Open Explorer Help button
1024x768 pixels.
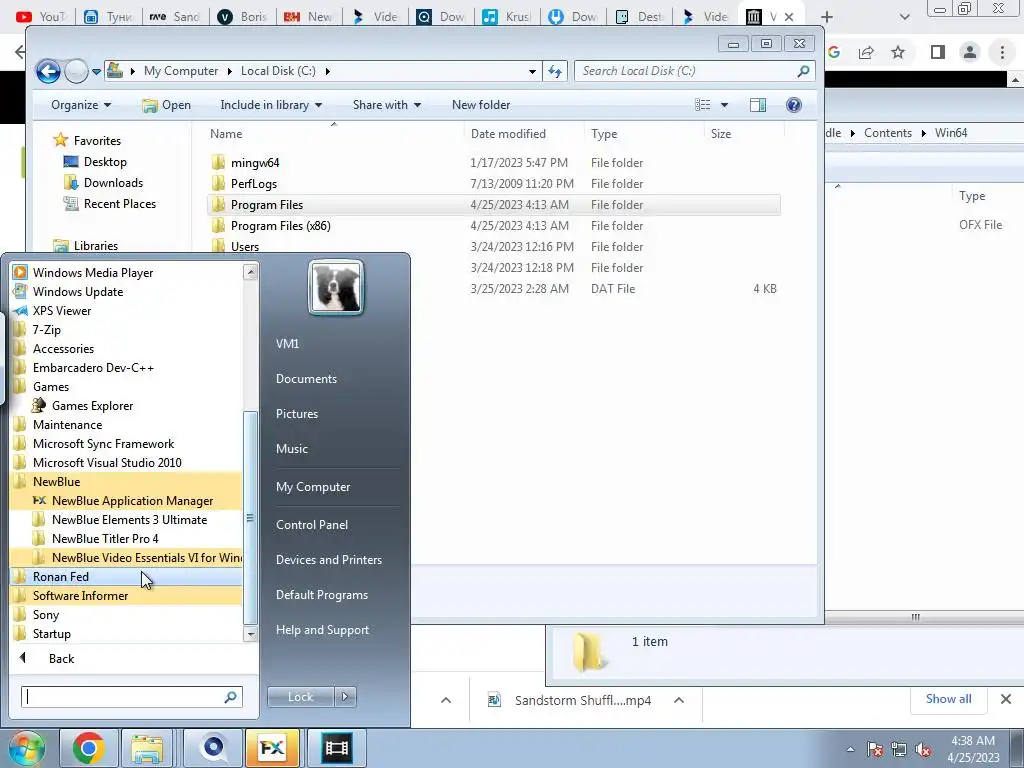click(x=793, y=105)
